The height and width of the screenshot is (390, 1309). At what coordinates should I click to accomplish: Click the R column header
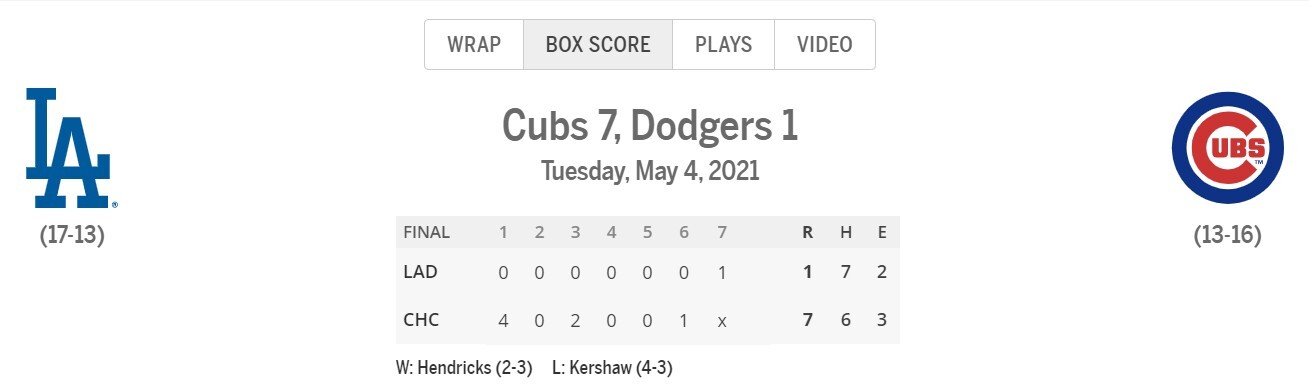(x=807, y=232)
